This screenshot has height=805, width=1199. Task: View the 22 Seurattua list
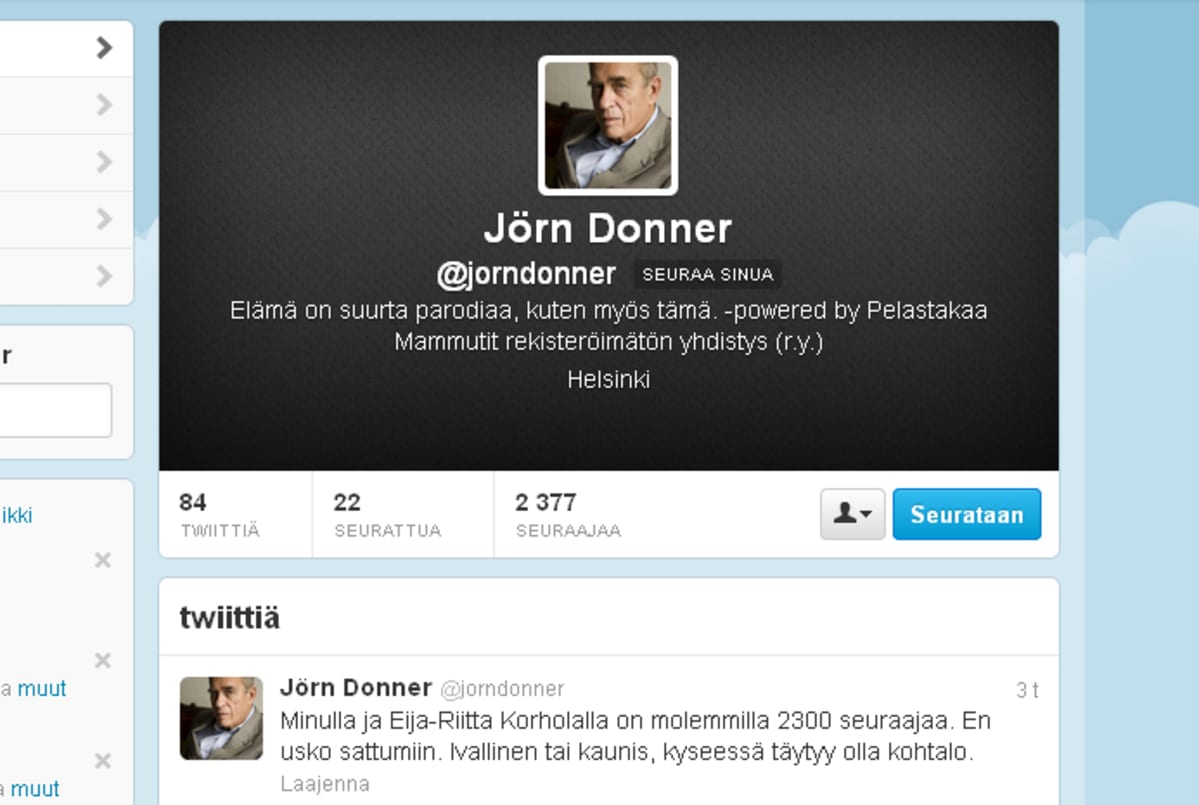point(387,514)
